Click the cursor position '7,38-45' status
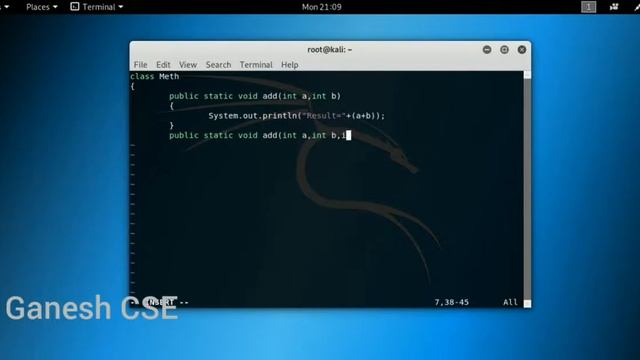This screenshot has height=360, width=640. pyautogui.click(x=451, y=302)
